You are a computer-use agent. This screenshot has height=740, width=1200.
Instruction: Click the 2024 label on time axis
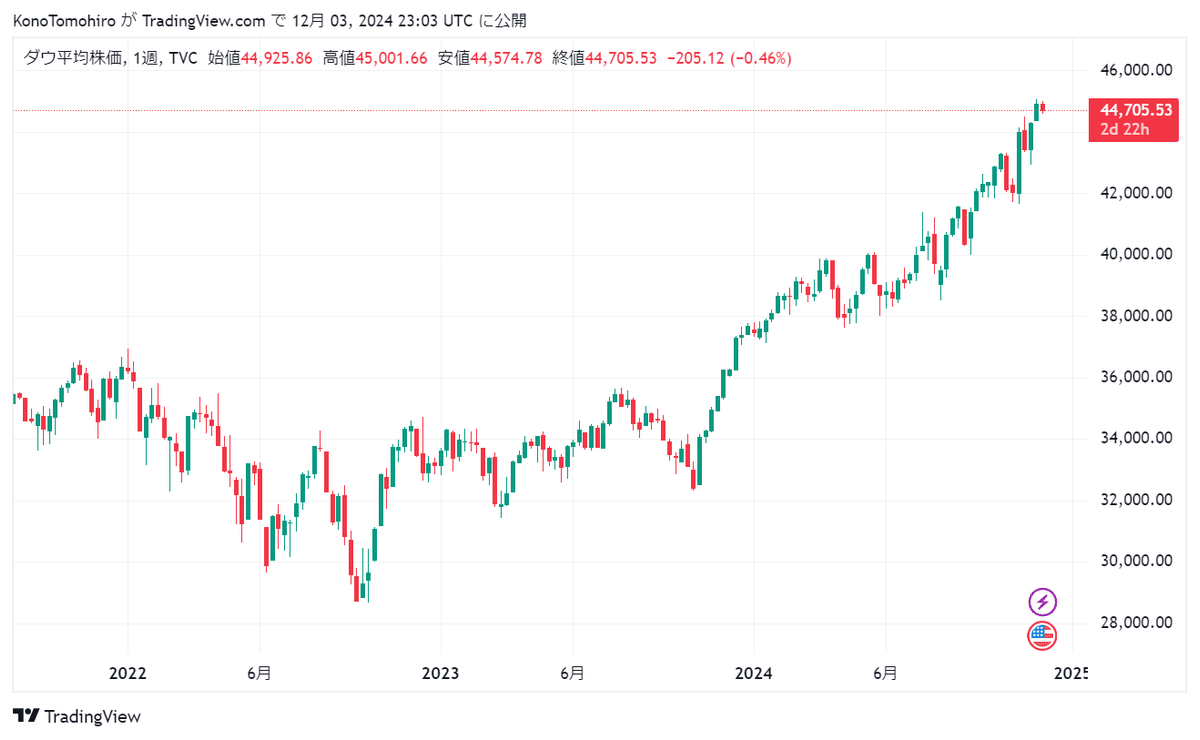[x=754, y=673]
